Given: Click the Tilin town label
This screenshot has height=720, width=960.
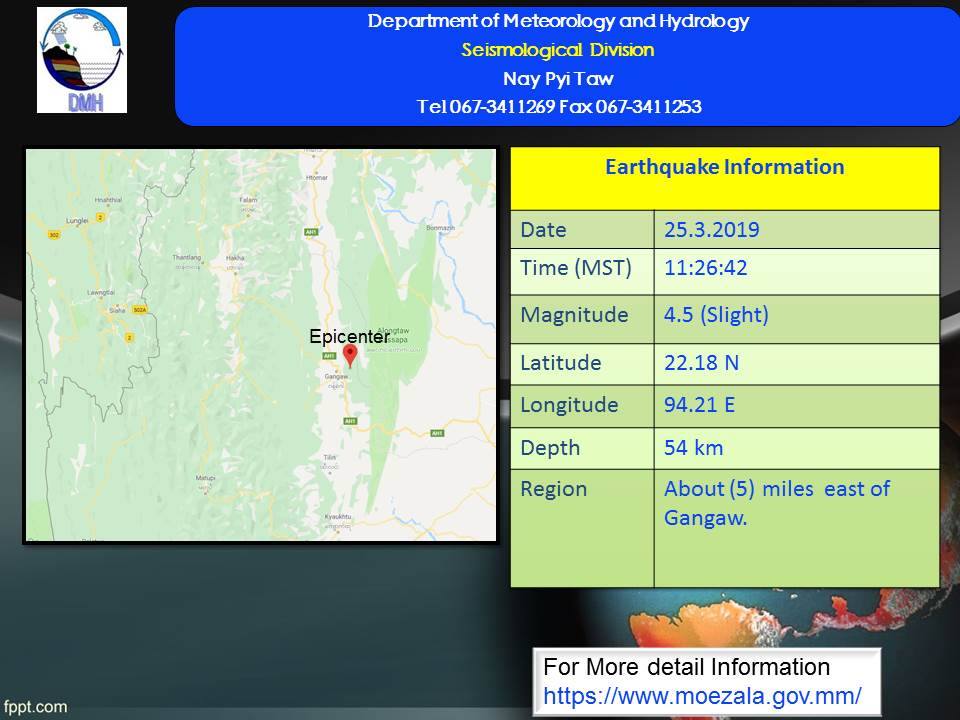Looking at the screenshot, I should click(330, 456).
